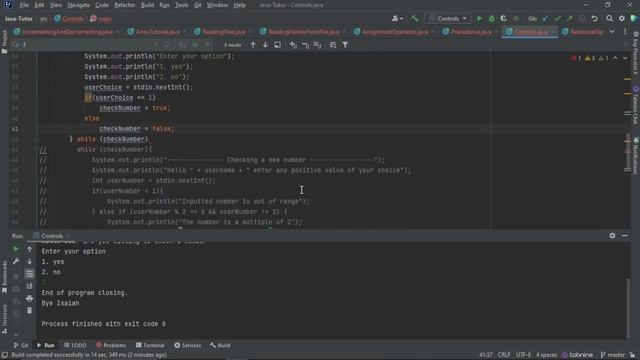Open the File menu

click(x=24, y=5)
